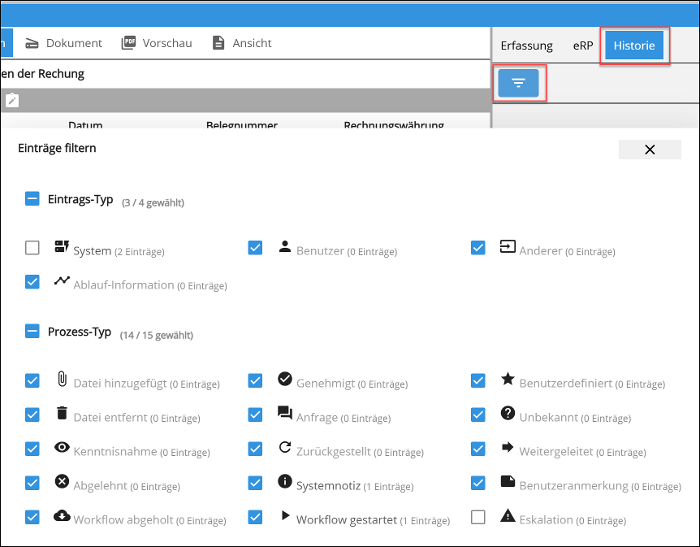Uncheck the Ablauf-Information checkbox
The width and height of the screenshot is (700, 547).
click(32, 282)
